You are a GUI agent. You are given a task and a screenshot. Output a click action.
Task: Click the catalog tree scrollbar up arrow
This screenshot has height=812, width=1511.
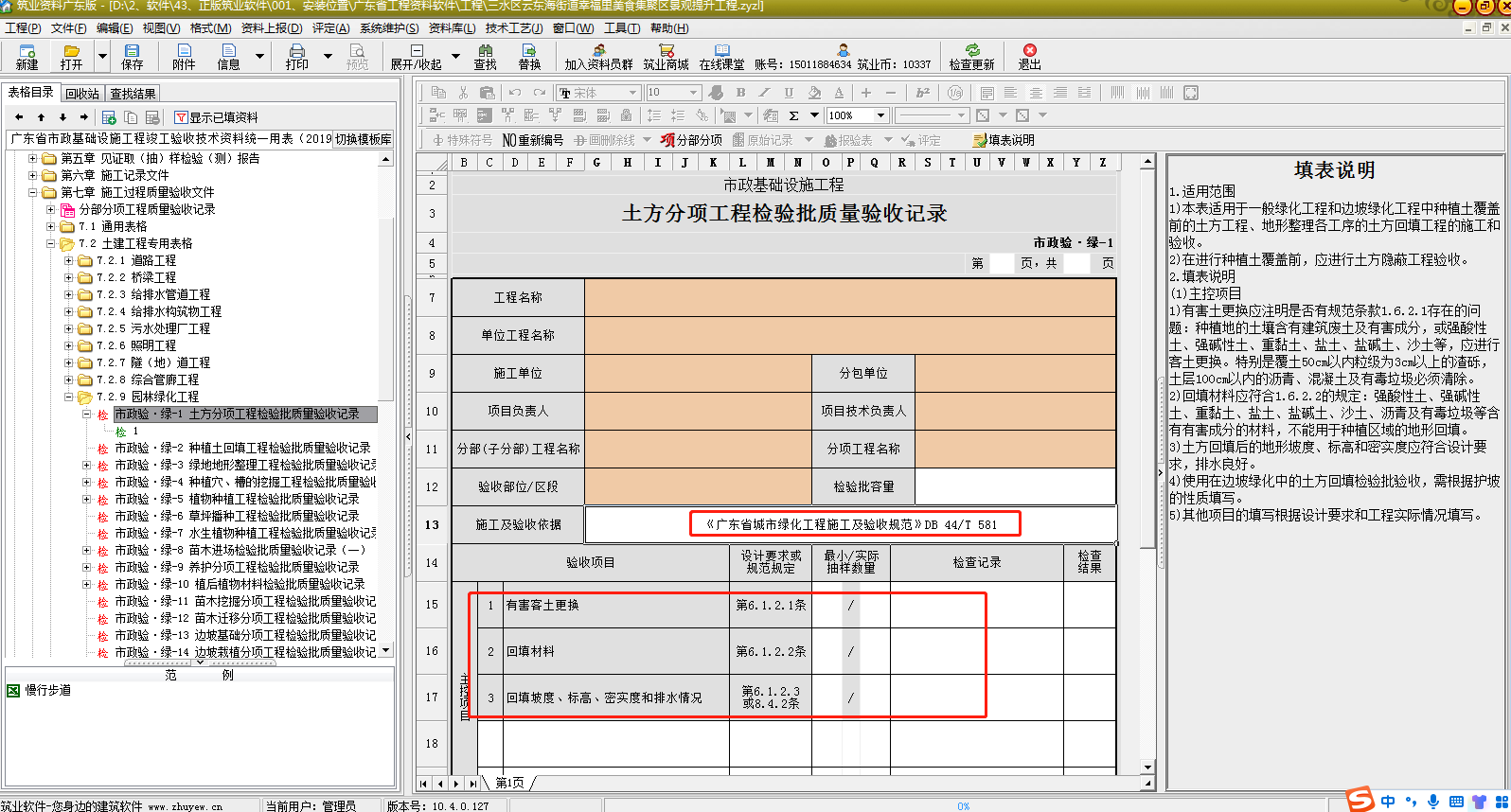(x=385, y=159)
